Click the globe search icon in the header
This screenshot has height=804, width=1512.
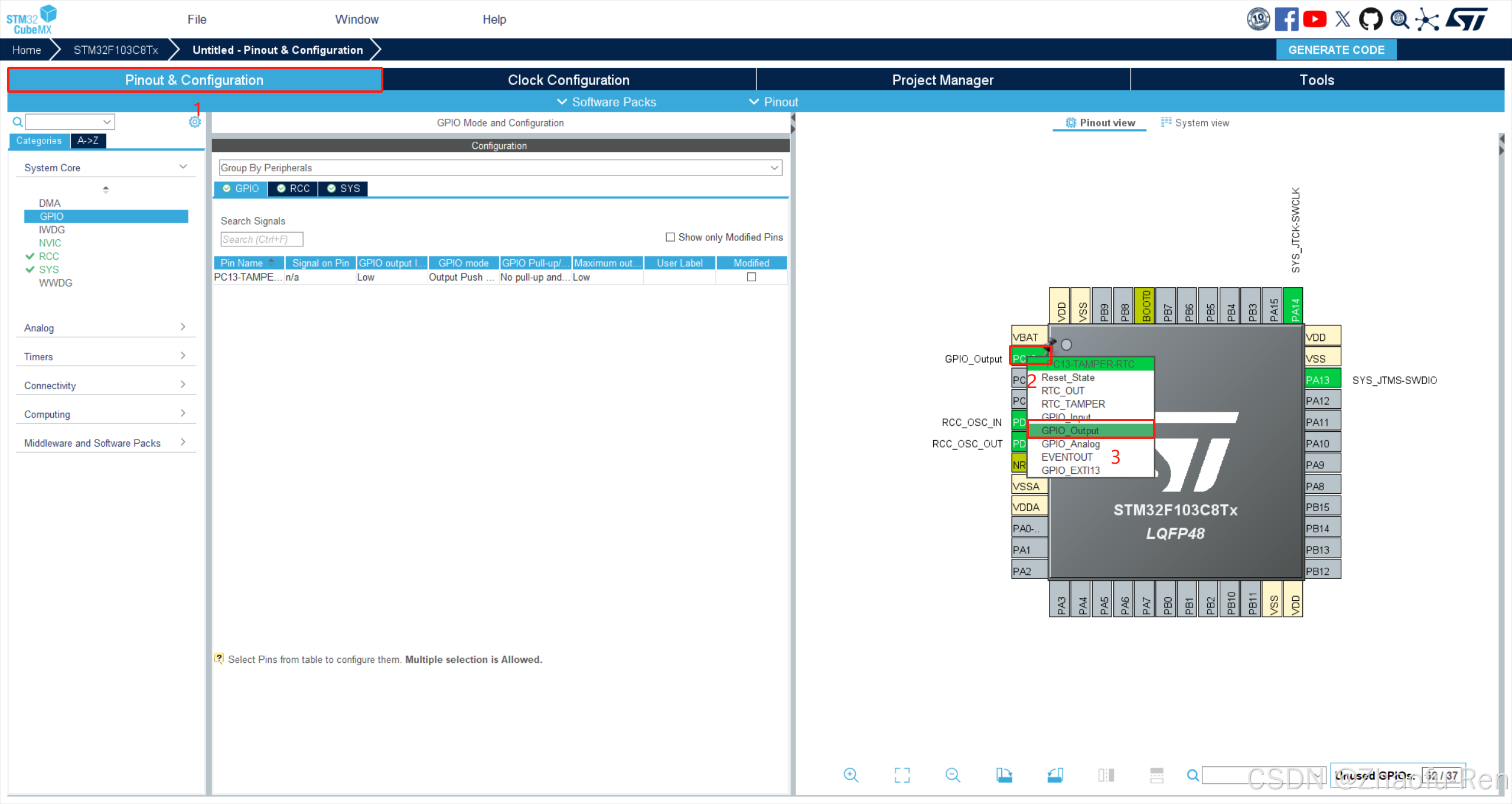1399,19
